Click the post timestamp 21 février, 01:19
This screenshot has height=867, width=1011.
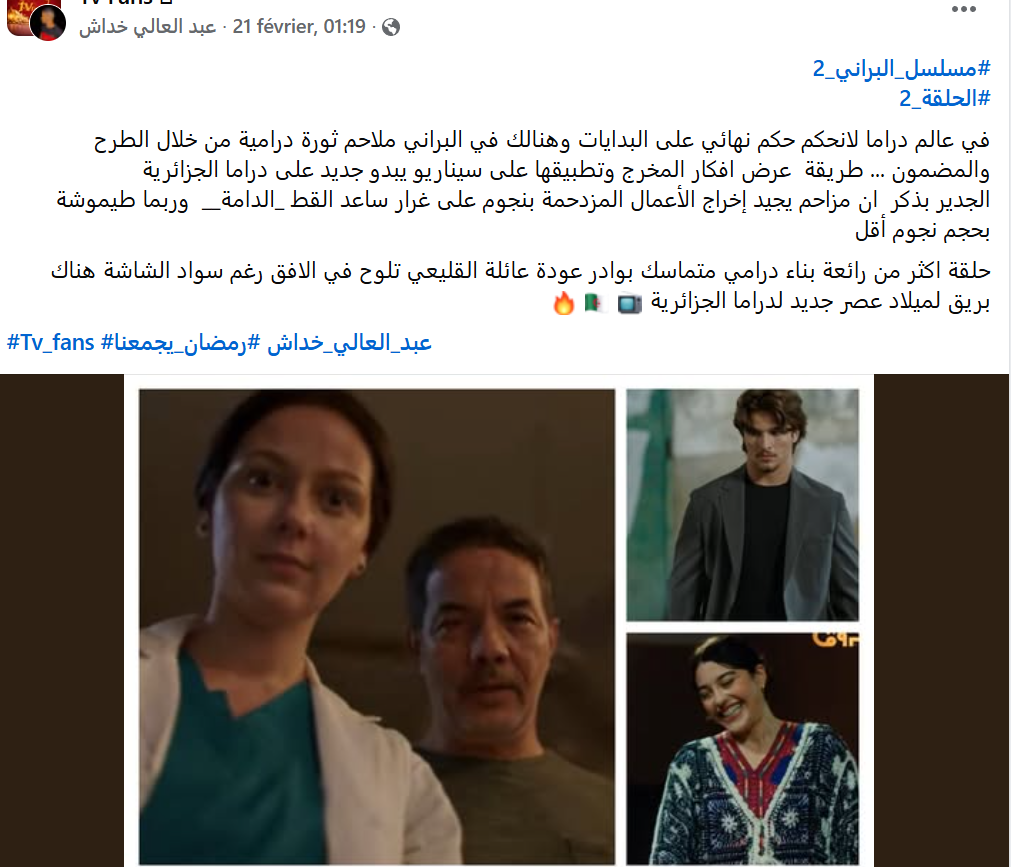299,26
